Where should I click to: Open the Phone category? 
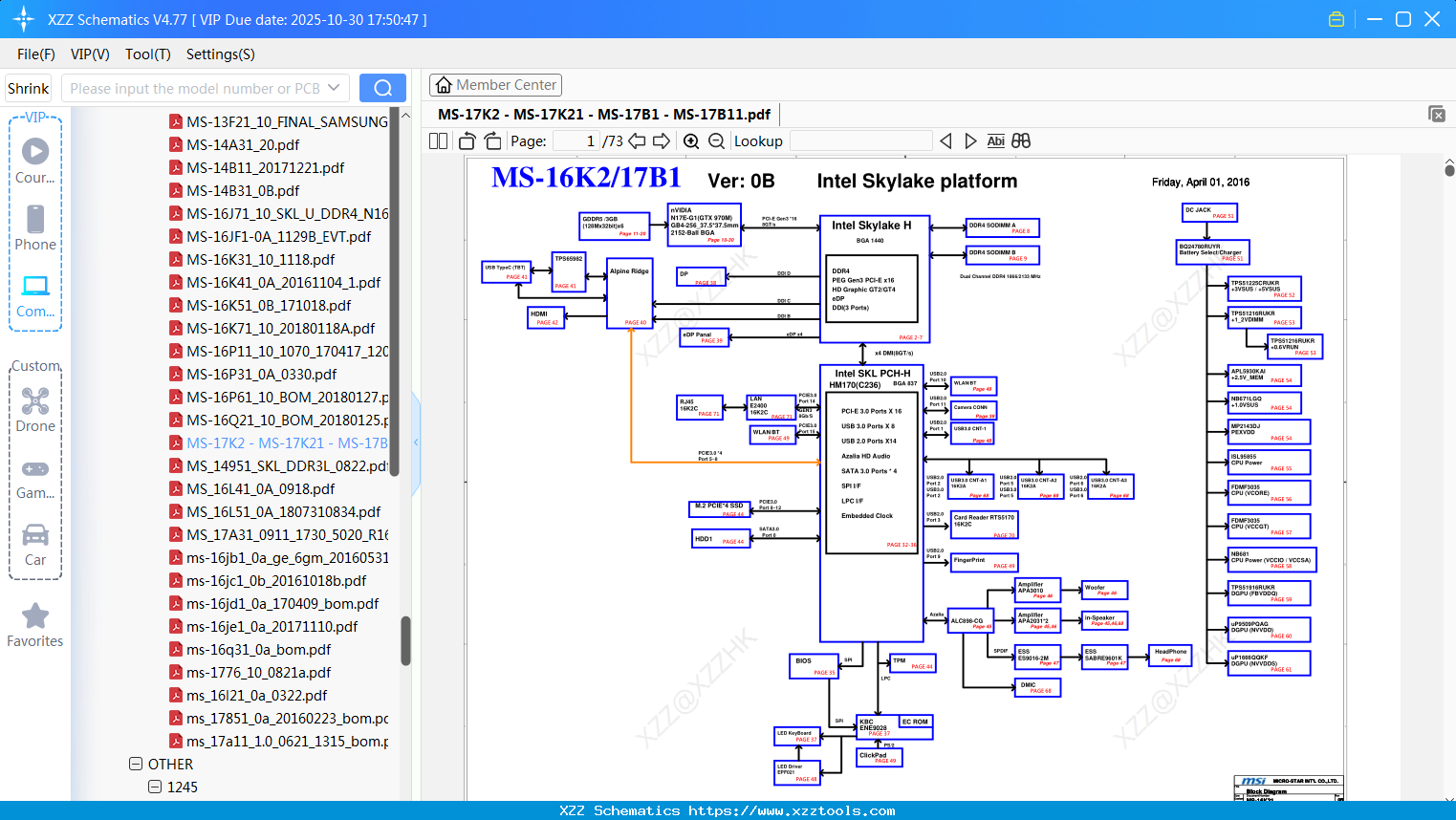tap(35, 228)
